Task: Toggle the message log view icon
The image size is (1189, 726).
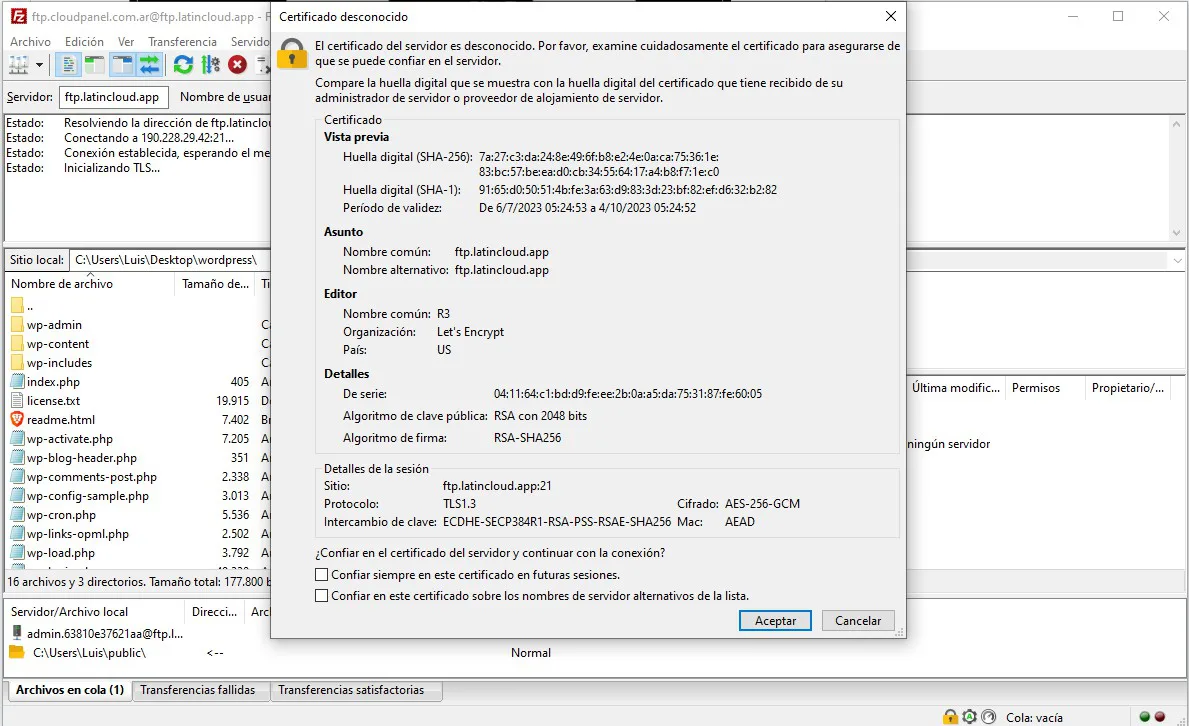Action: pos(69,65)
